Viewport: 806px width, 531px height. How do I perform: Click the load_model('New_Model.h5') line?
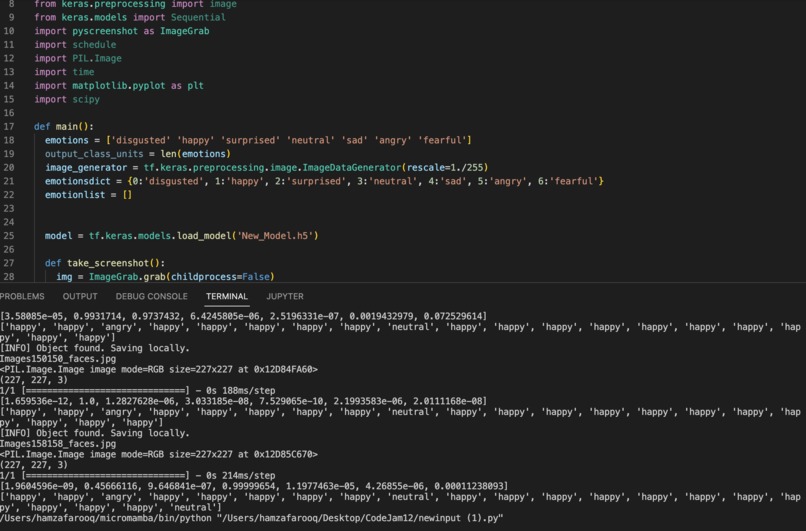(x=181, y=235)
